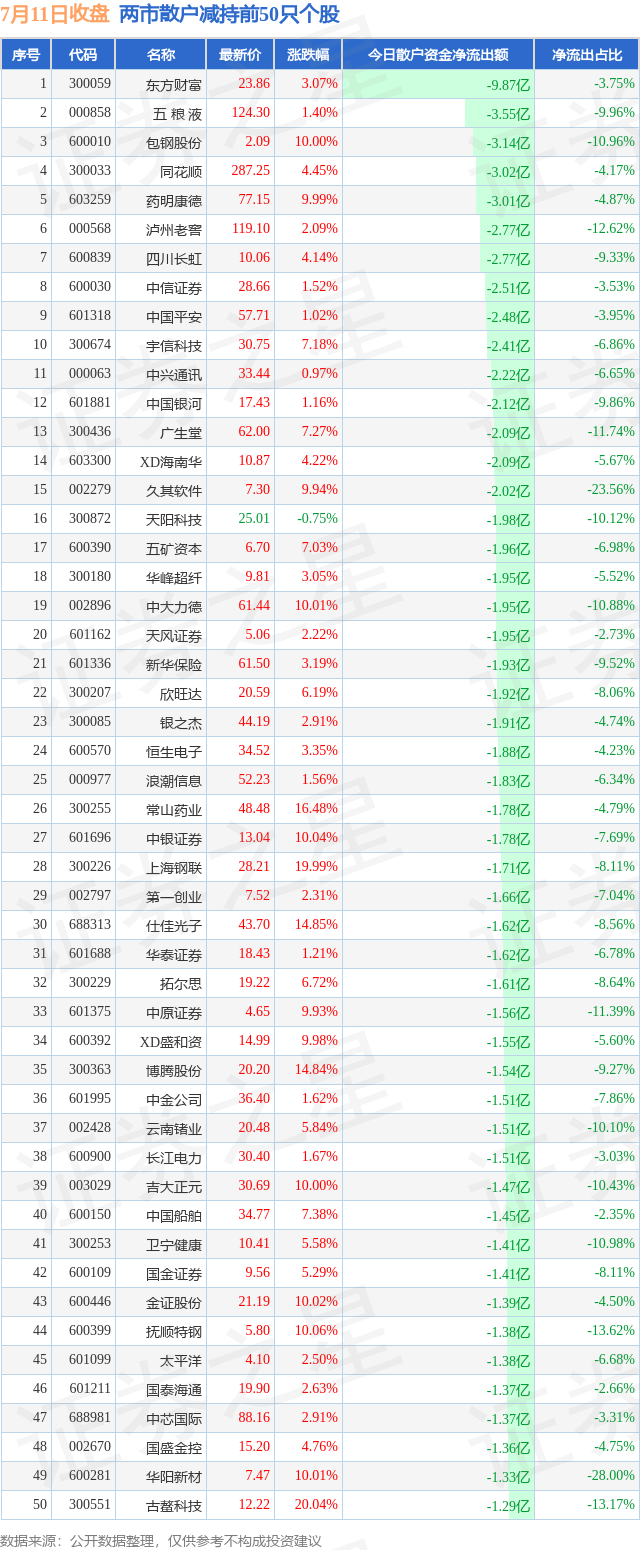Click the 7月11日收盘 title text
Image resolution: width=640 pixels, height=1550 pixels.
(55, 14)
